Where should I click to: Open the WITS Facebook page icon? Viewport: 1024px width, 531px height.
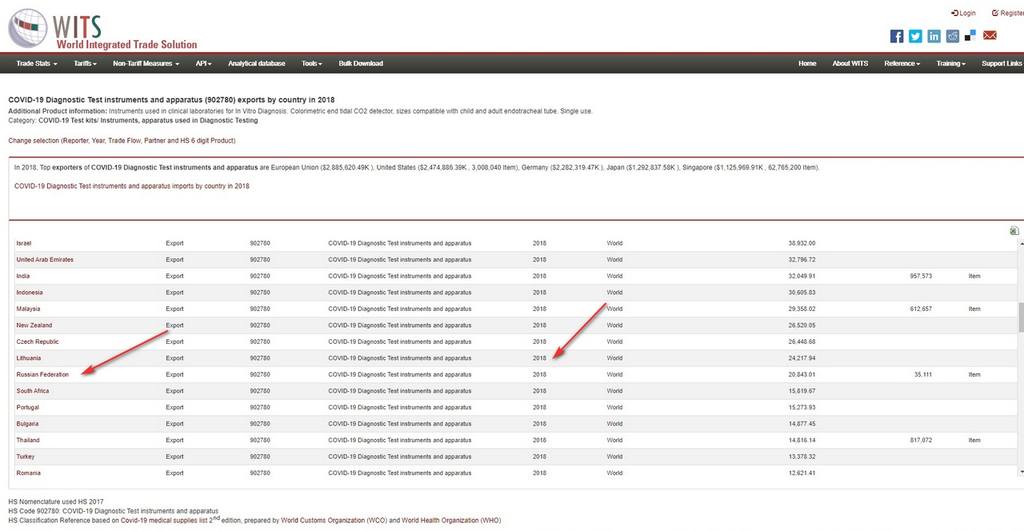click(x=897, y=36)
